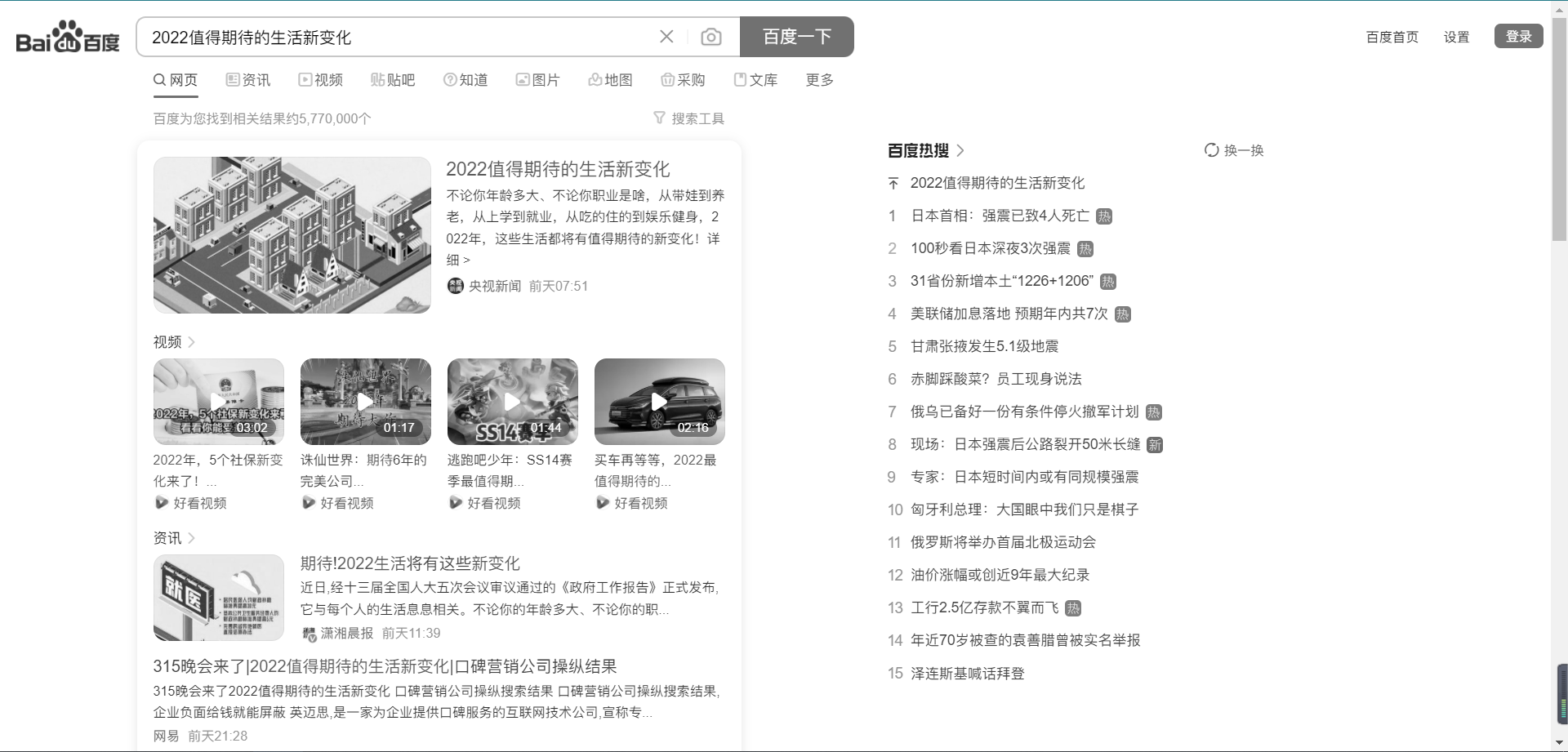1568x752 pixels.
Task: Switch to the 资讯 tab
Action: click(248, 80)
